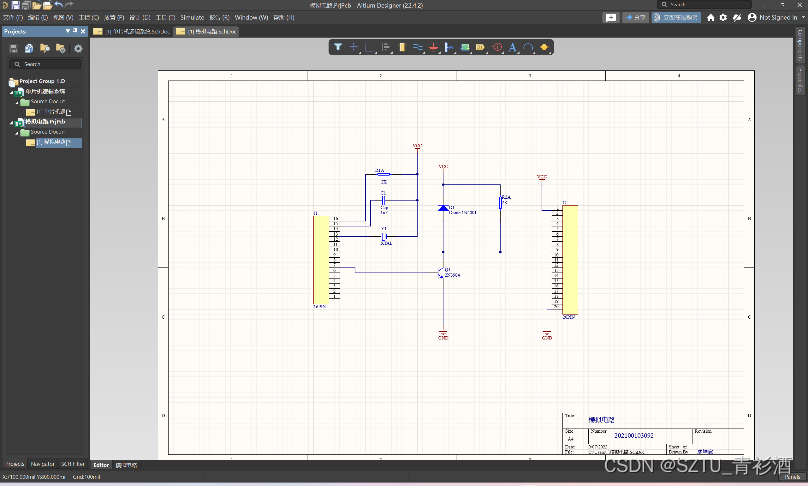Open the Components side panel tab on right edge
808x486 pixels.
tap(800, 45)
